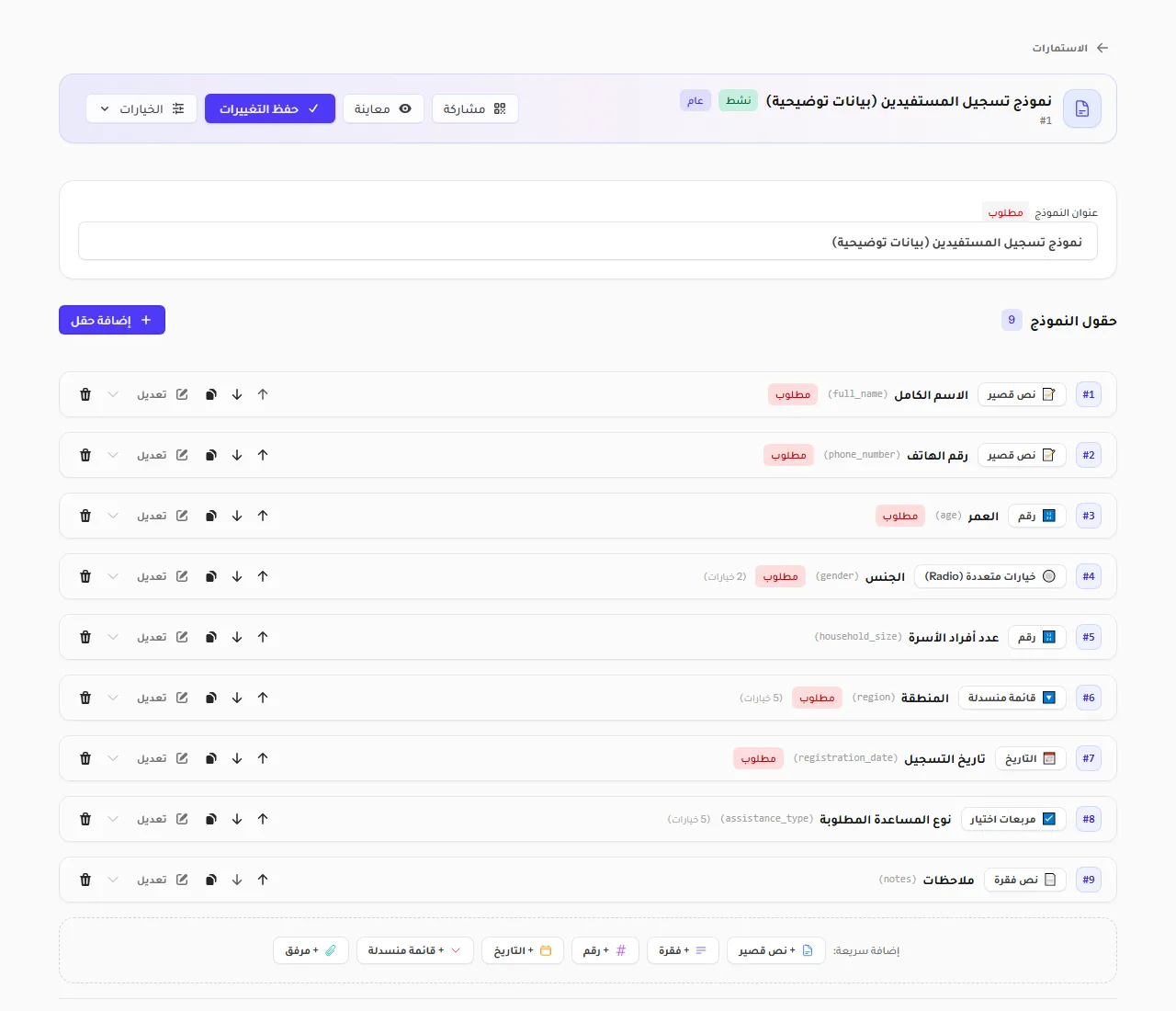The height and width of the screenshot is (1011, 1176).
Task: Expand the ملاحظات field chevron
Action: (x=113, y=880)
